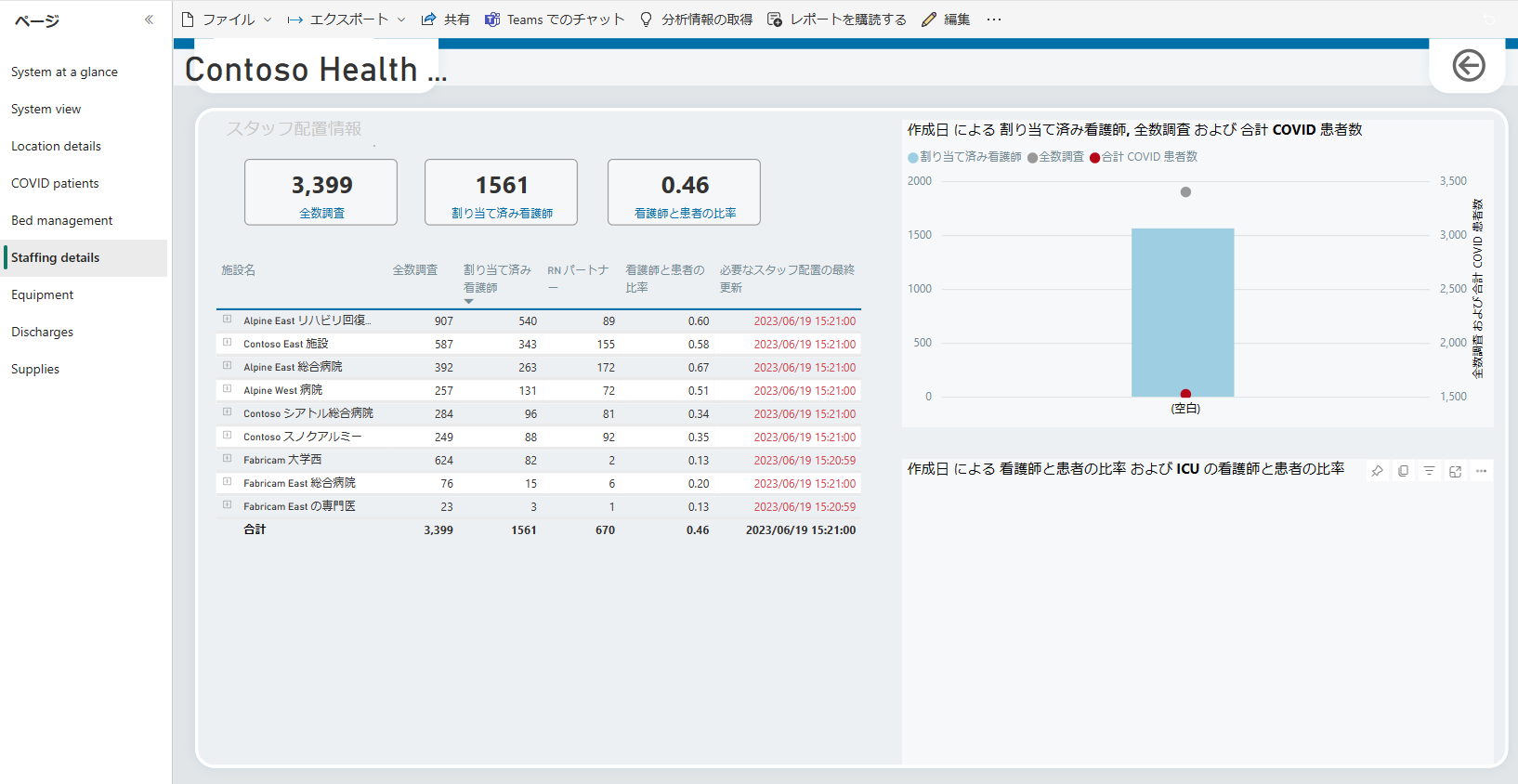The image size is (1518, 784).
Task: Sort by RN パートナー column header
Action: click(578, 279)
